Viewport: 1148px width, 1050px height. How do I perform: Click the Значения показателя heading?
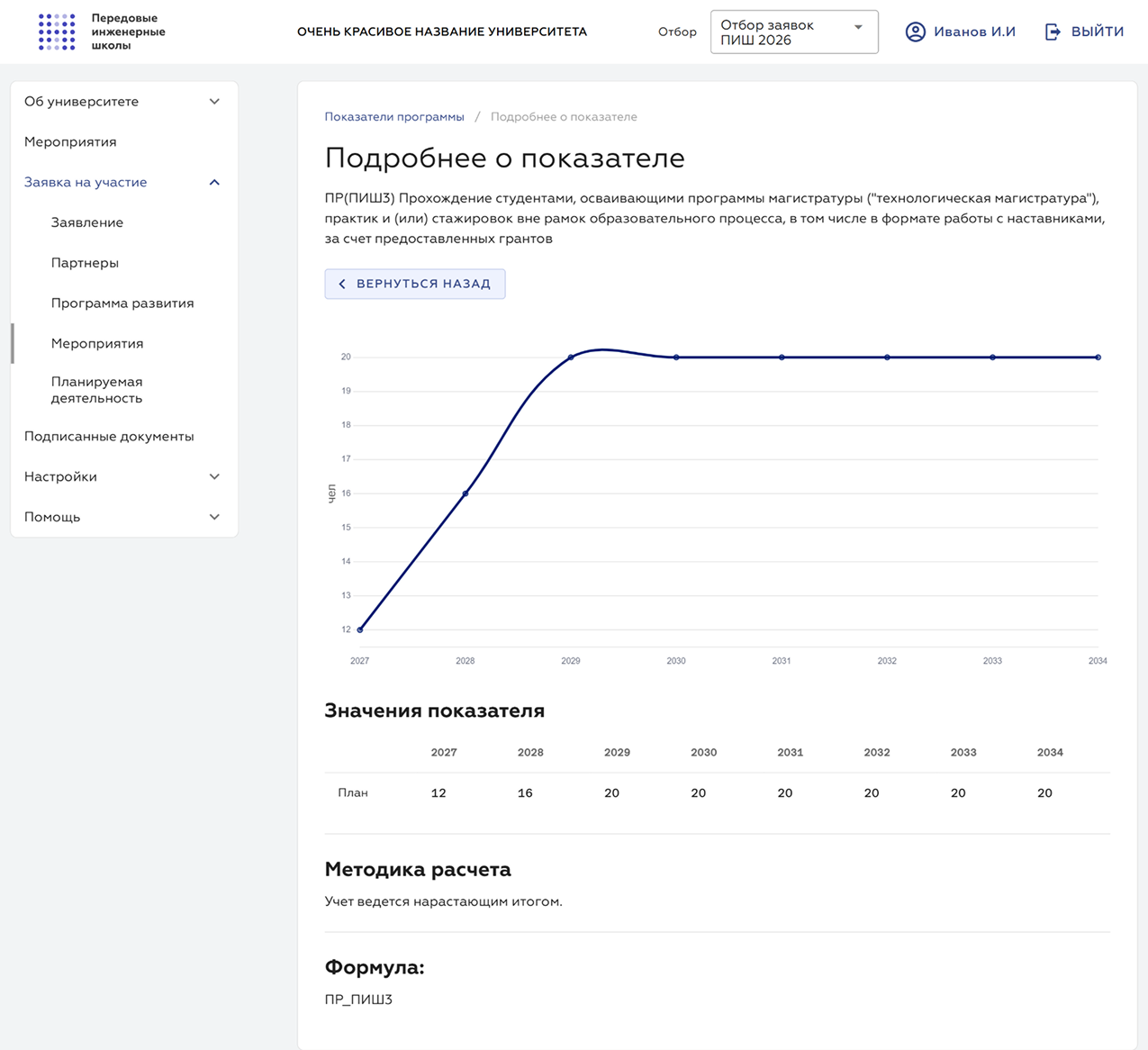click(x=435, y=711)
